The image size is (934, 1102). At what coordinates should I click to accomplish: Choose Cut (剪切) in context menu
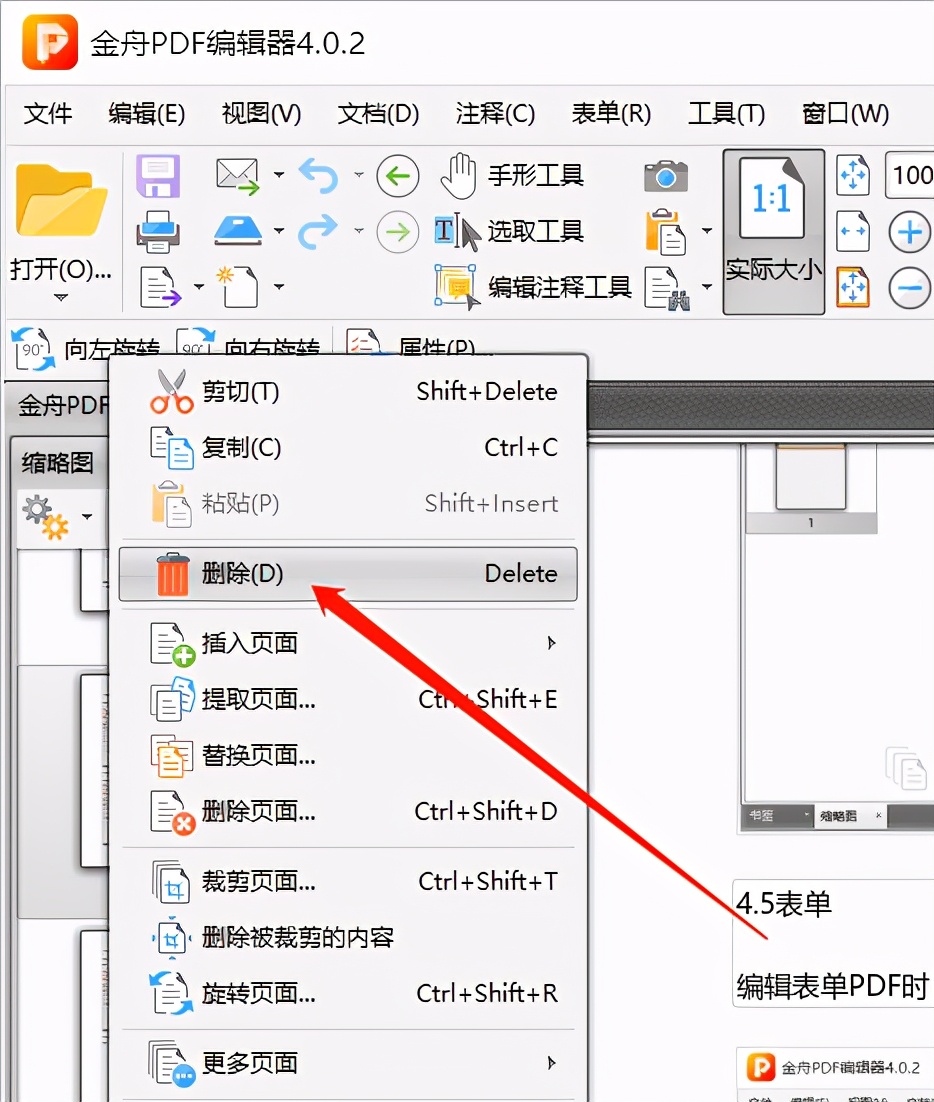click(x=348, y=391)
